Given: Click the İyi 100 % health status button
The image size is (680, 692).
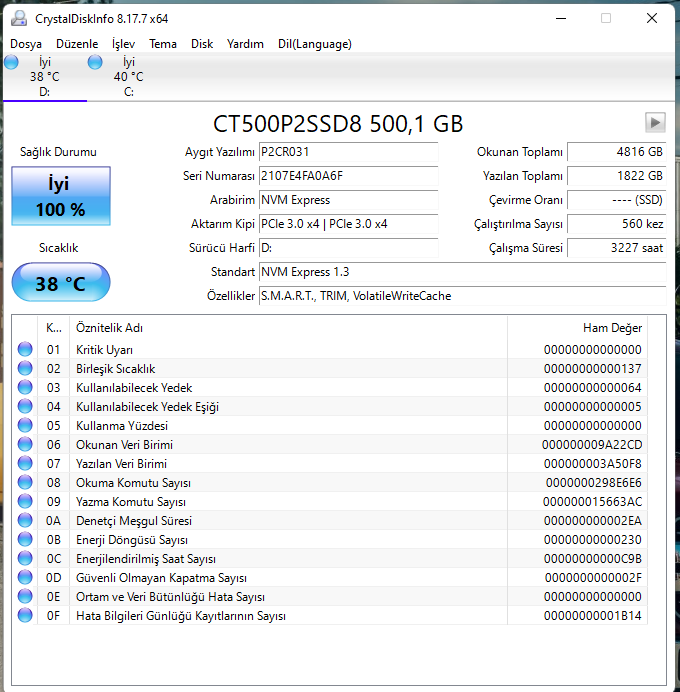Looking at the screenshot, I should click(60, 196).
